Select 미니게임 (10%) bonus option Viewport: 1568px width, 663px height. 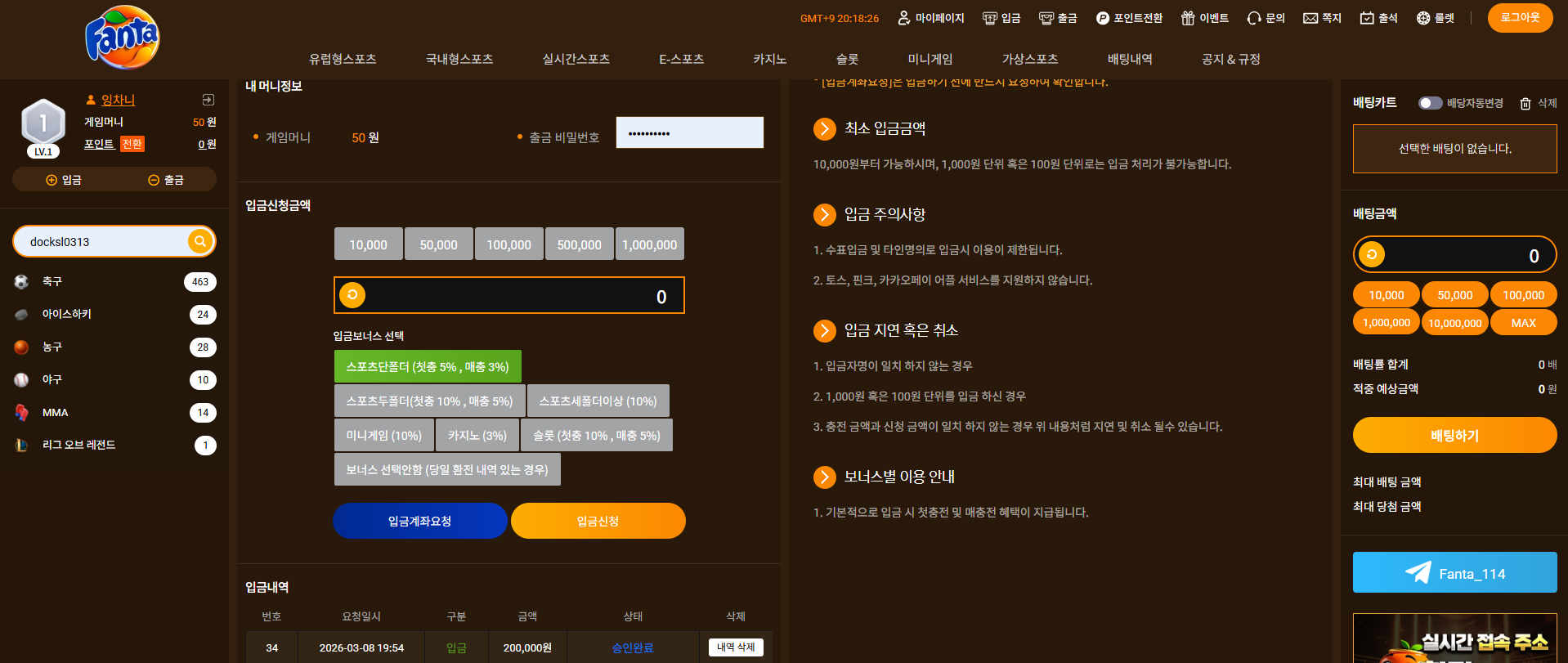(x=384, y=435)
